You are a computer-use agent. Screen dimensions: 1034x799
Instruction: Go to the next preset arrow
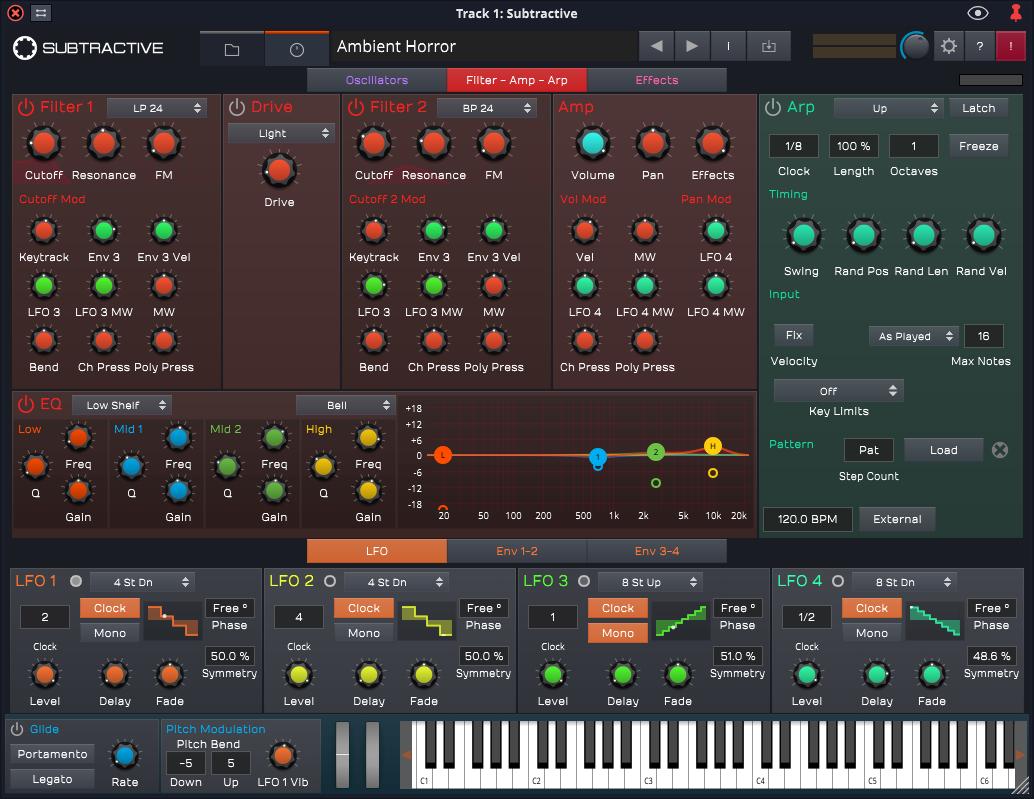[x=692, y=46]
